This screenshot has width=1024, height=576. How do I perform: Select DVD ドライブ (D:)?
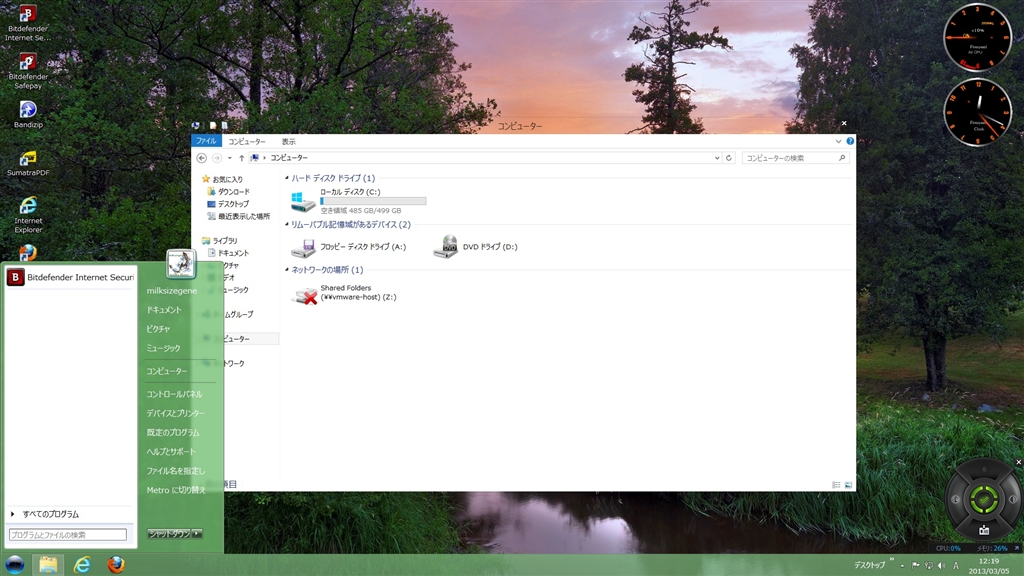coord(475,247)
